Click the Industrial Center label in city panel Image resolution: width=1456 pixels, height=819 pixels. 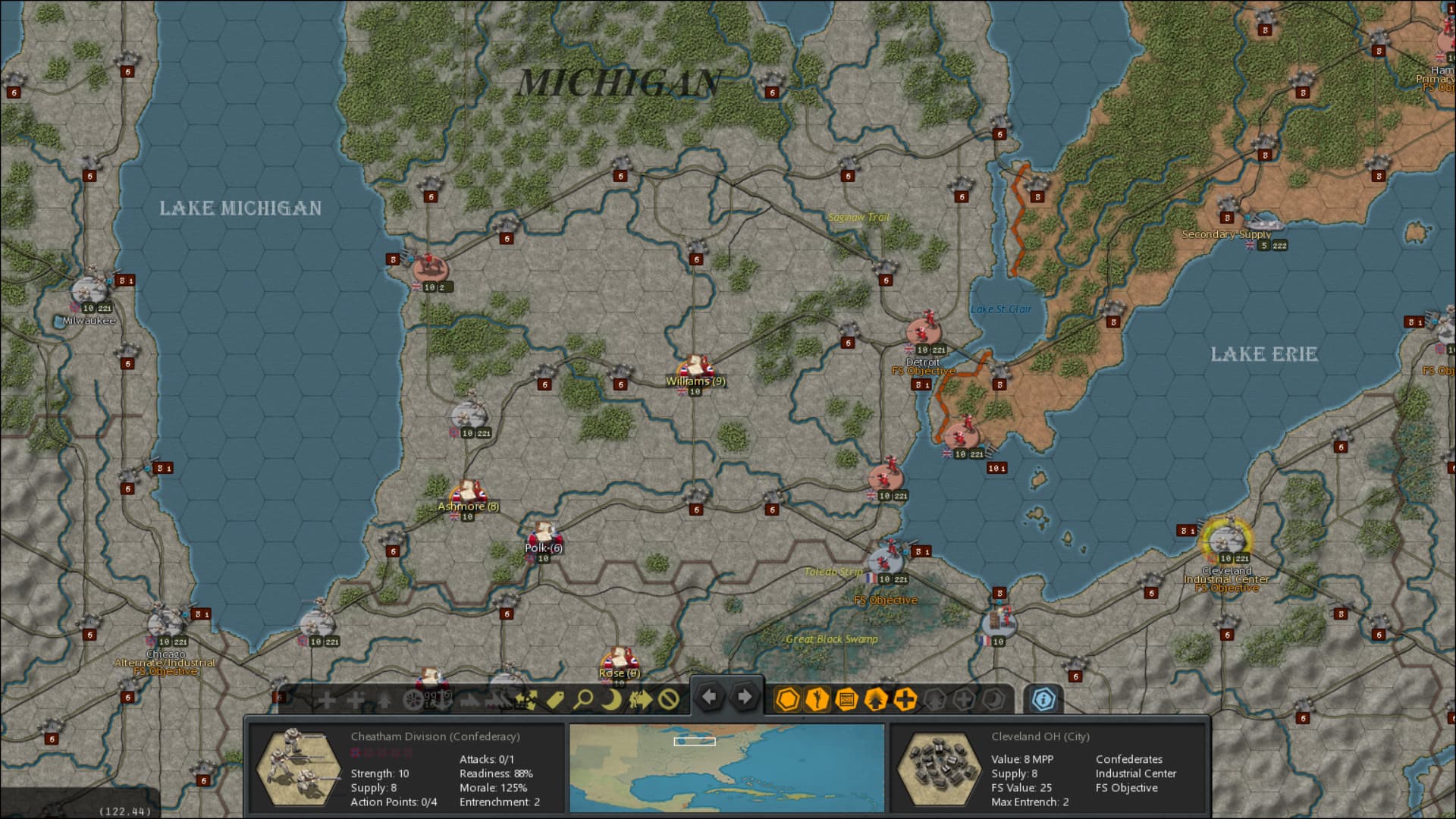pyautogui.click(x=1135, y=773)
